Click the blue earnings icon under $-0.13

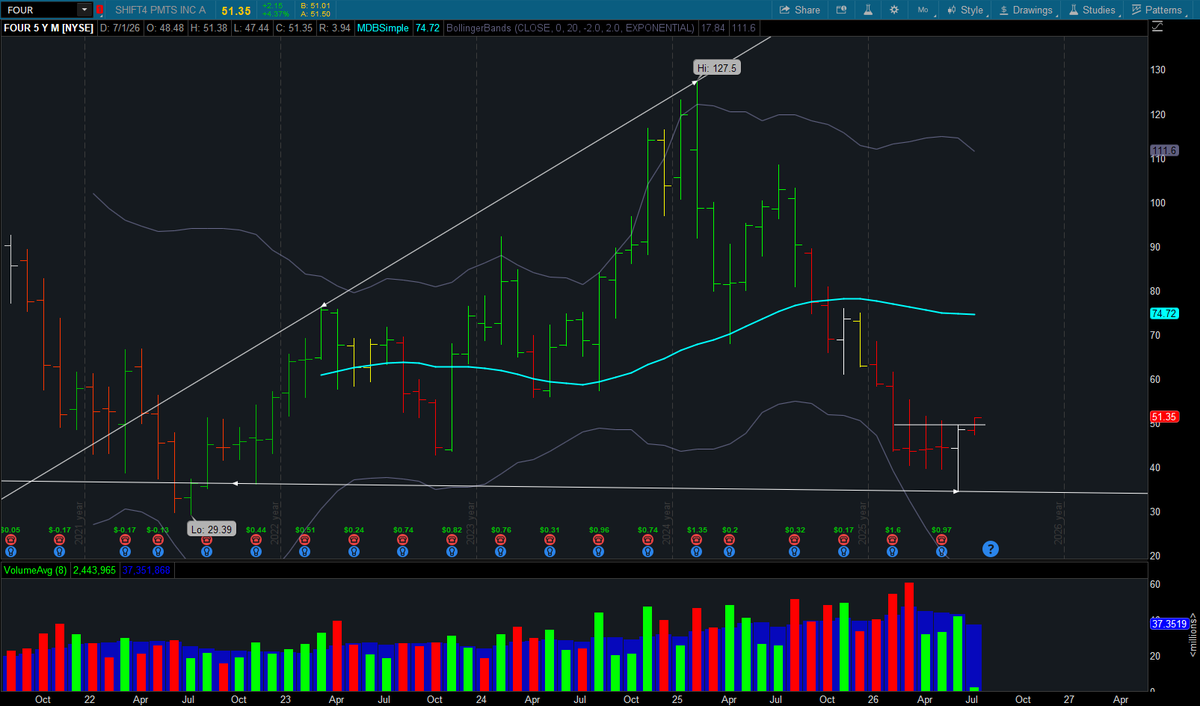click(158, 550)
